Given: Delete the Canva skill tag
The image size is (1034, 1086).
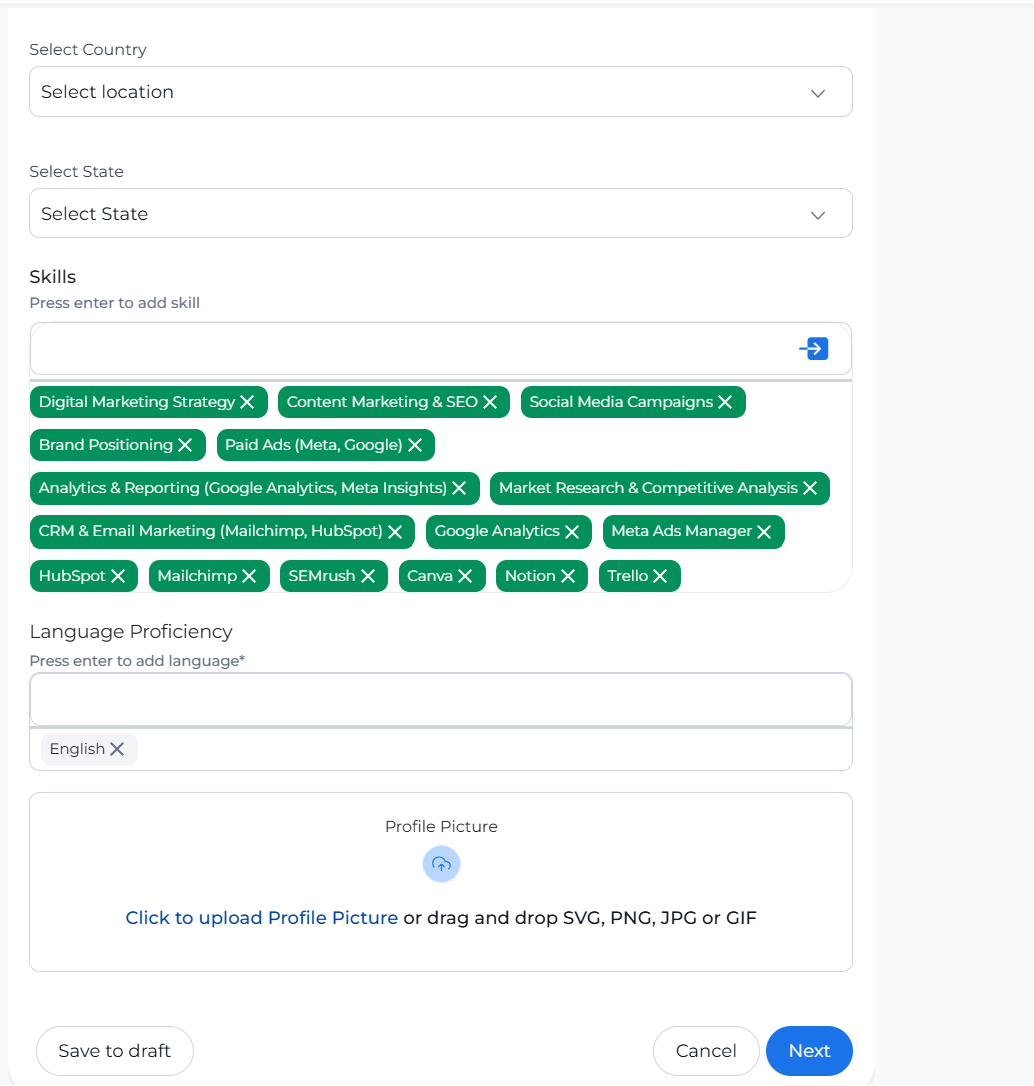Looking at the screenshot, I should click(x=465, y=576).
